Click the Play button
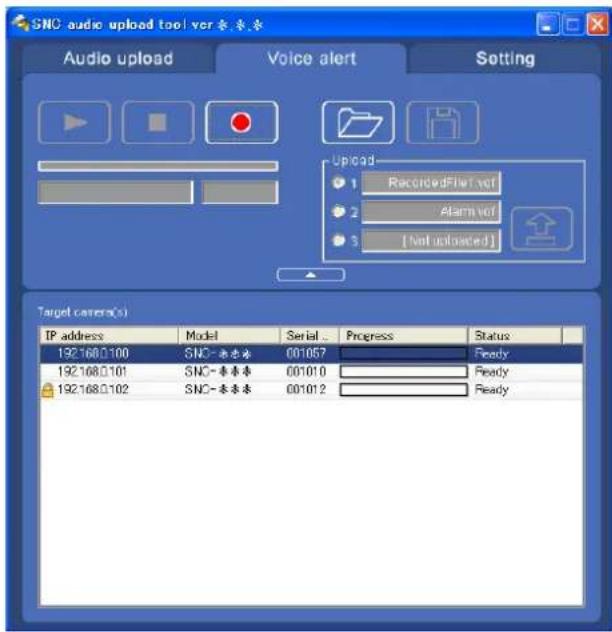Screen dimensions: 612x632 [x=75, y=123]
